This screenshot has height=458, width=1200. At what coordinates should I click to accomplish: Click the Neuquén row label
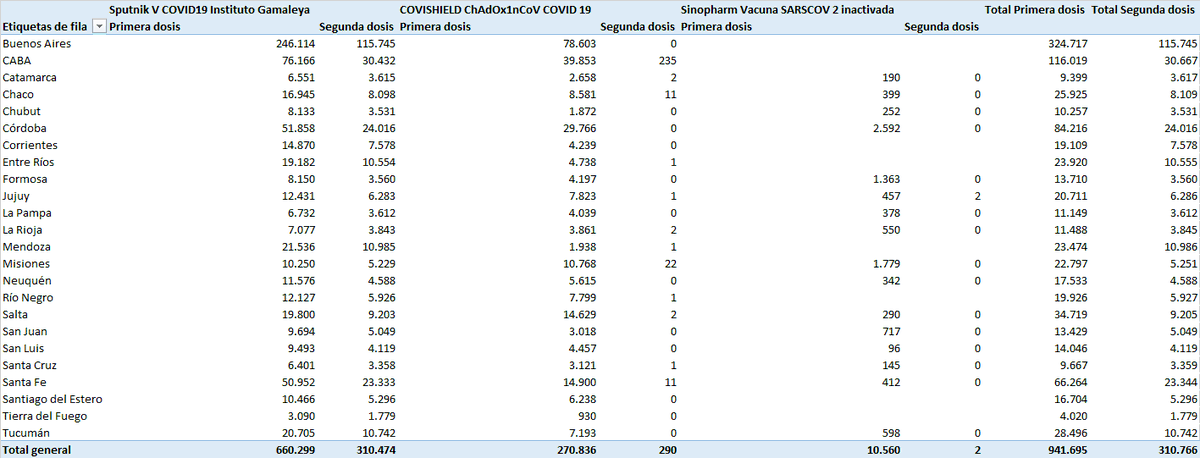(x=27, y=281)
